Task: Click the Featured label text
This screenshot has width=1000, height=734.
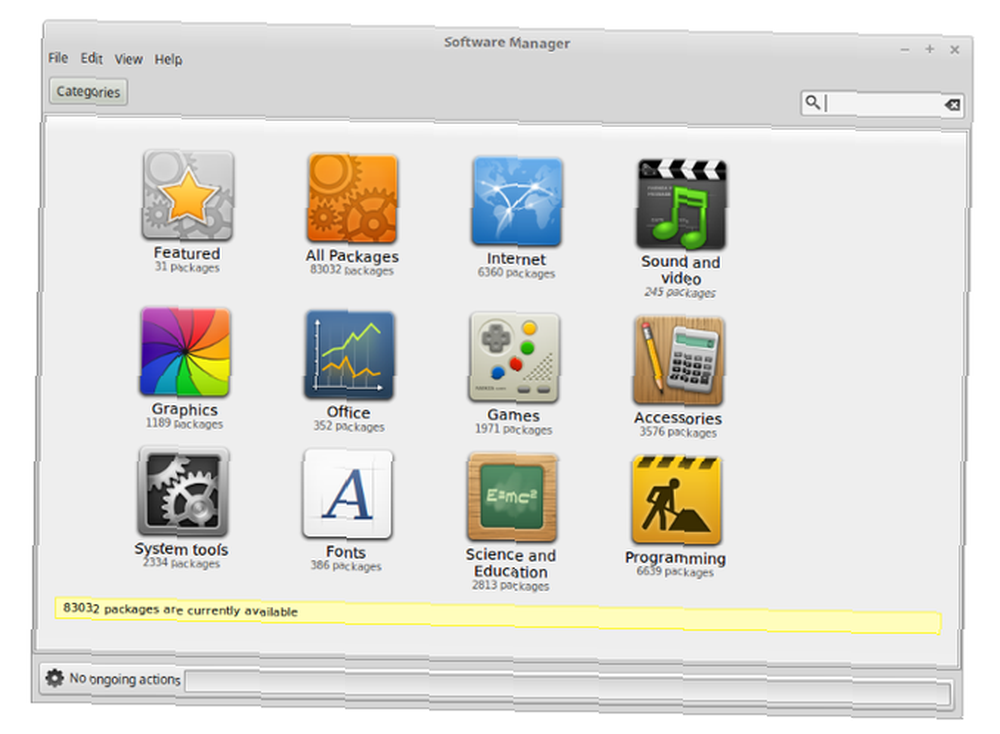Action: [187, 253]
